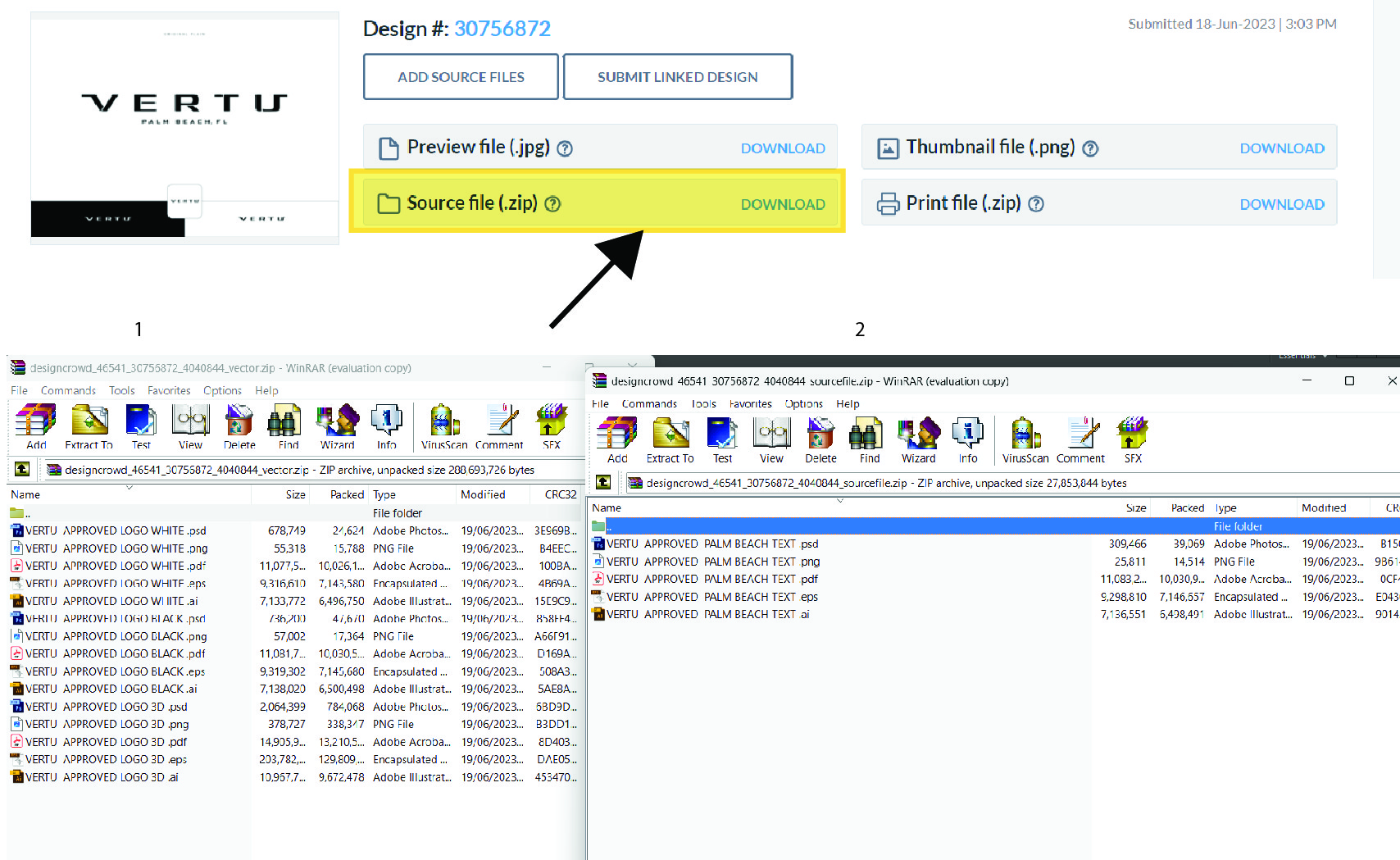Open Commands menu in vector.zip WinRAR window
Viewport: 1400px width, 860px height.
coord(68,390)
